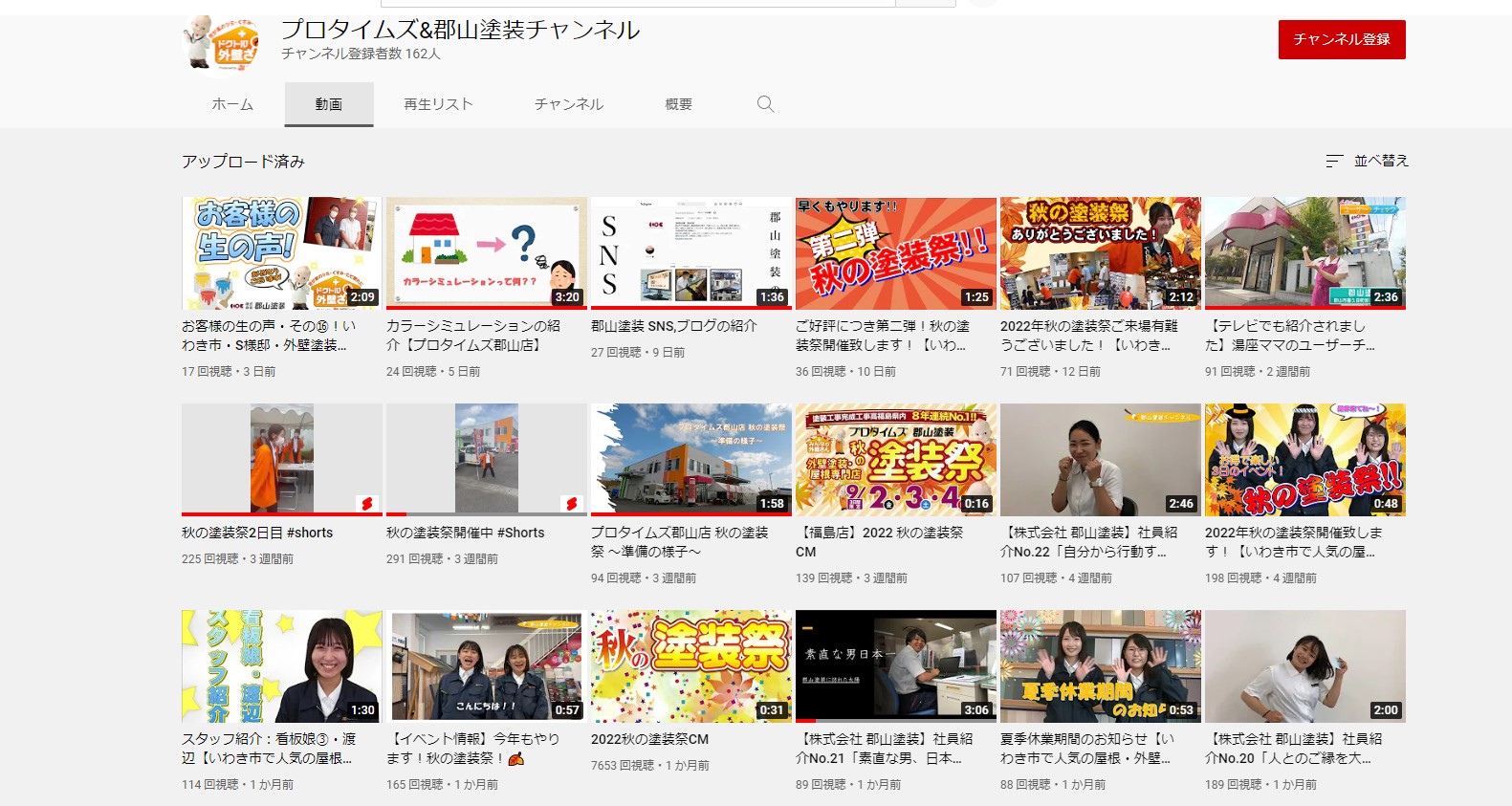The width and height of the screenshot is (1512, 806).
Task: Switch to the ホーム tab
Action: pos(232,104)
